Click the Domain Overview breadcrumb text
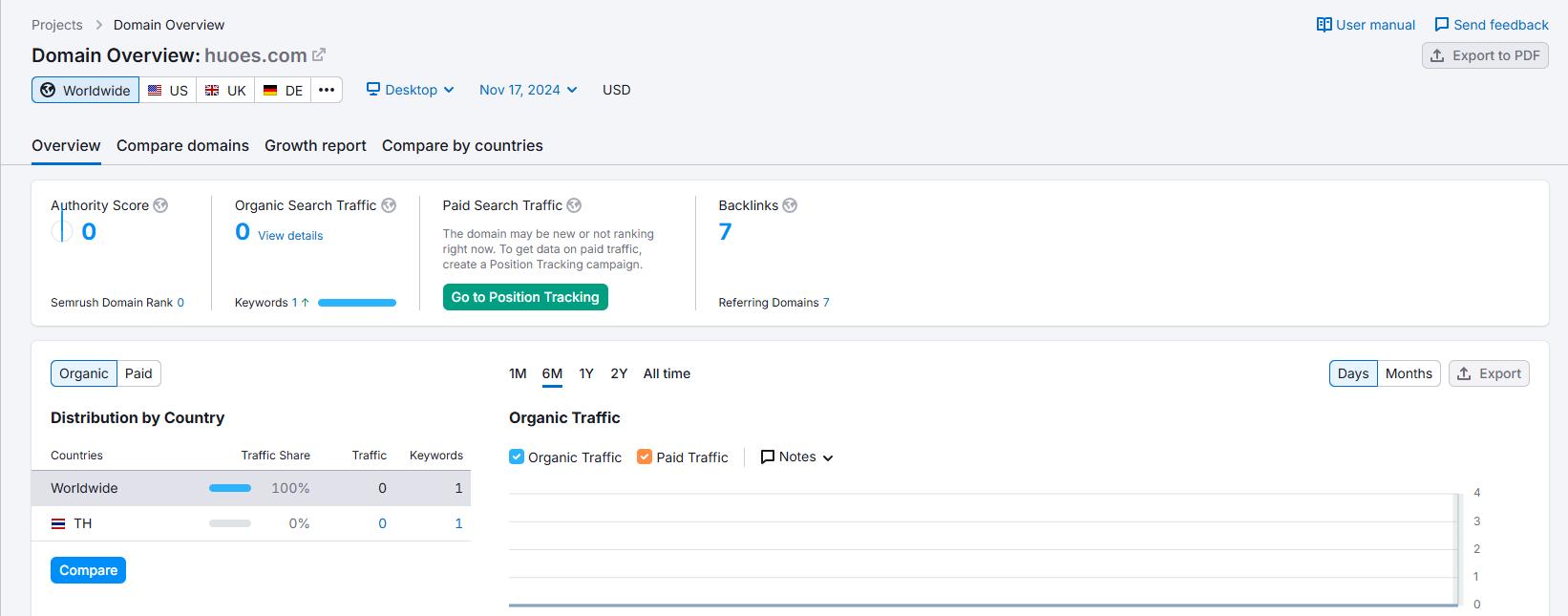The width and height of the screenshot is (1568, 616). (x=169, y=25)
